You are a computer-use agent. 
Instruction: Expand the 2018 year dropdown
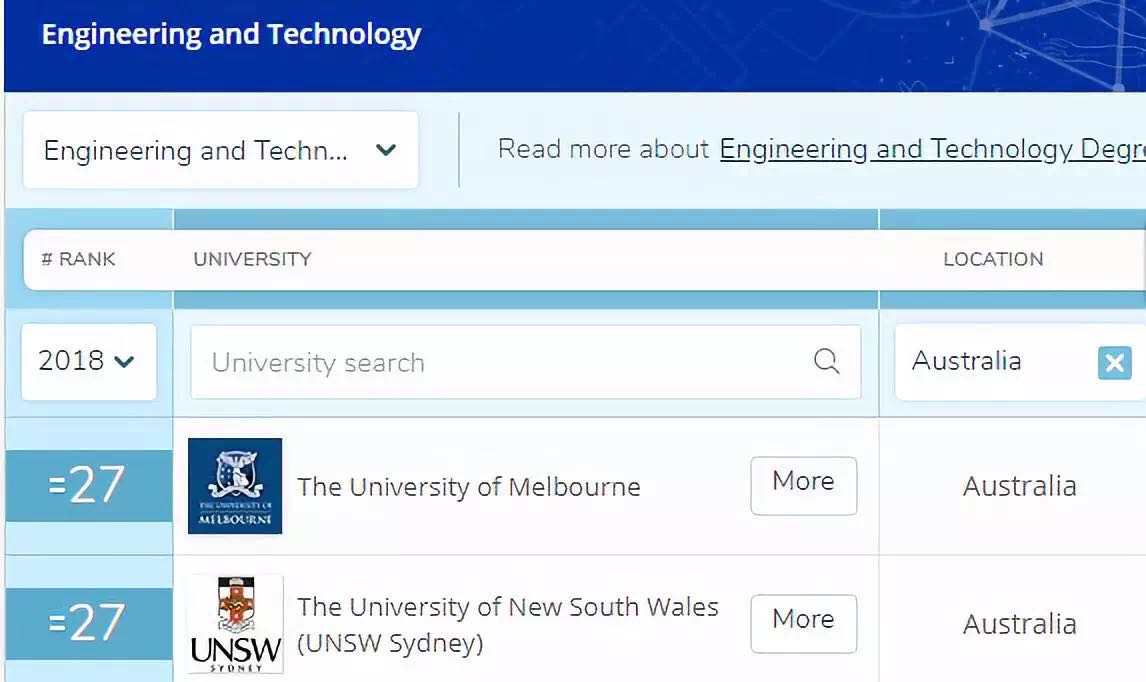[x=87, y=361]
